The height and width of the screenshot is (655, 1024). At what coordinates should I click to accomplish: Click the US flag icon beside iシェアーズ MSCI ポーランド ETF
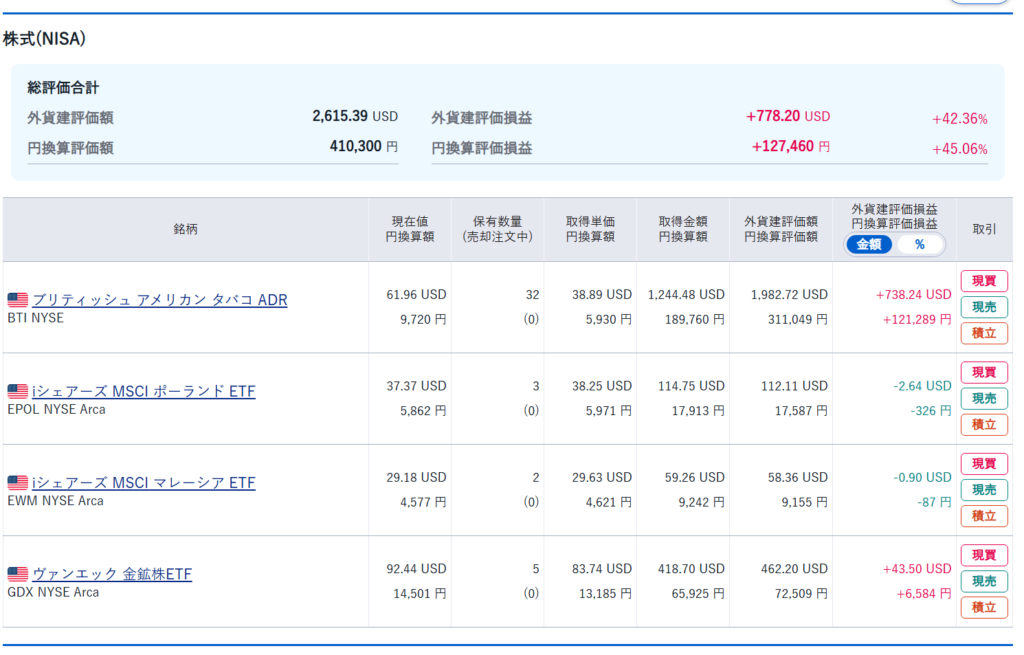pyautogui.click(x=18, y=391)
